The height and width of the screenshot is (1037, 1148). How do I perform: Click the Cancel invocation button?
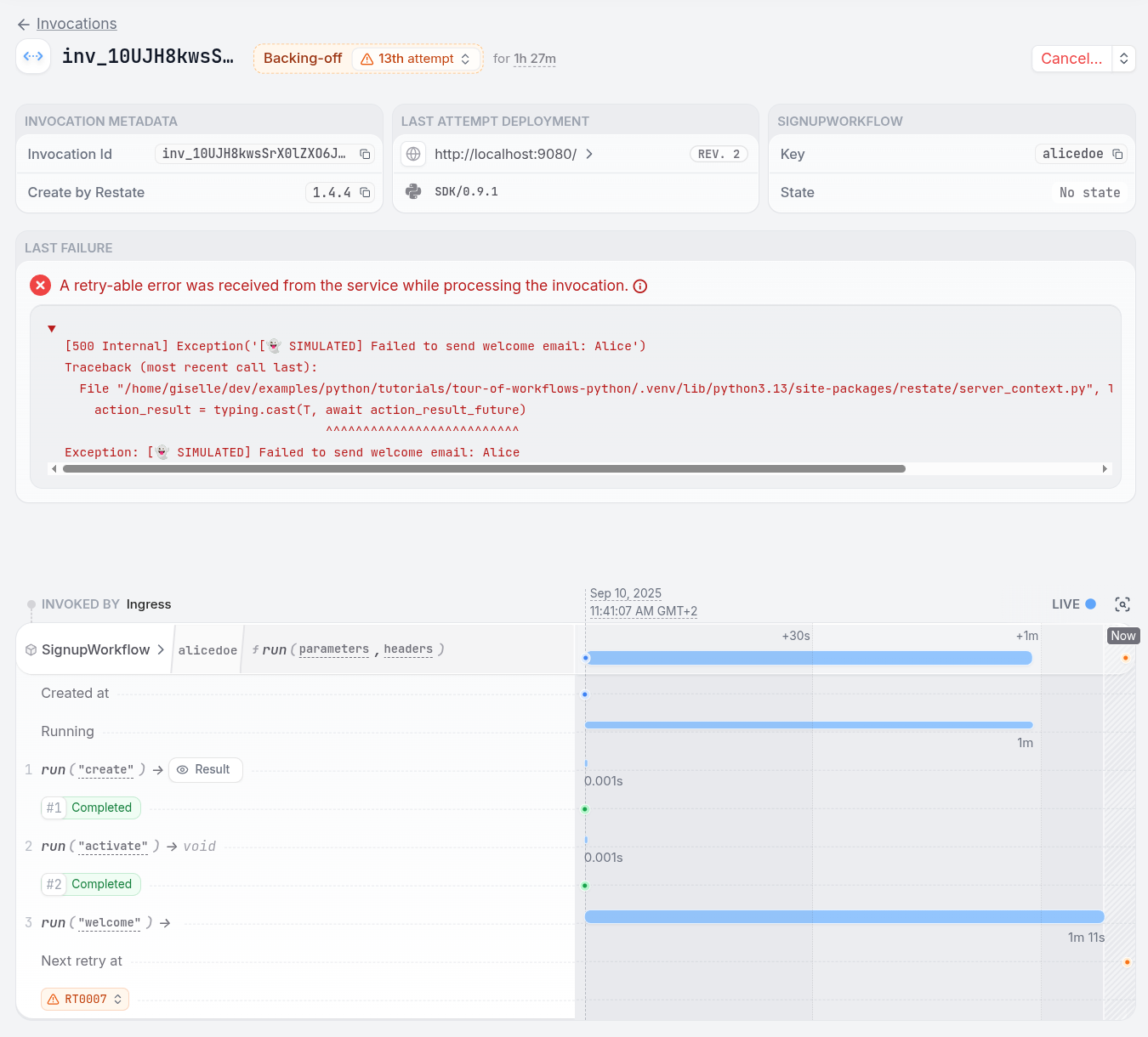(x=1071, y=59)
